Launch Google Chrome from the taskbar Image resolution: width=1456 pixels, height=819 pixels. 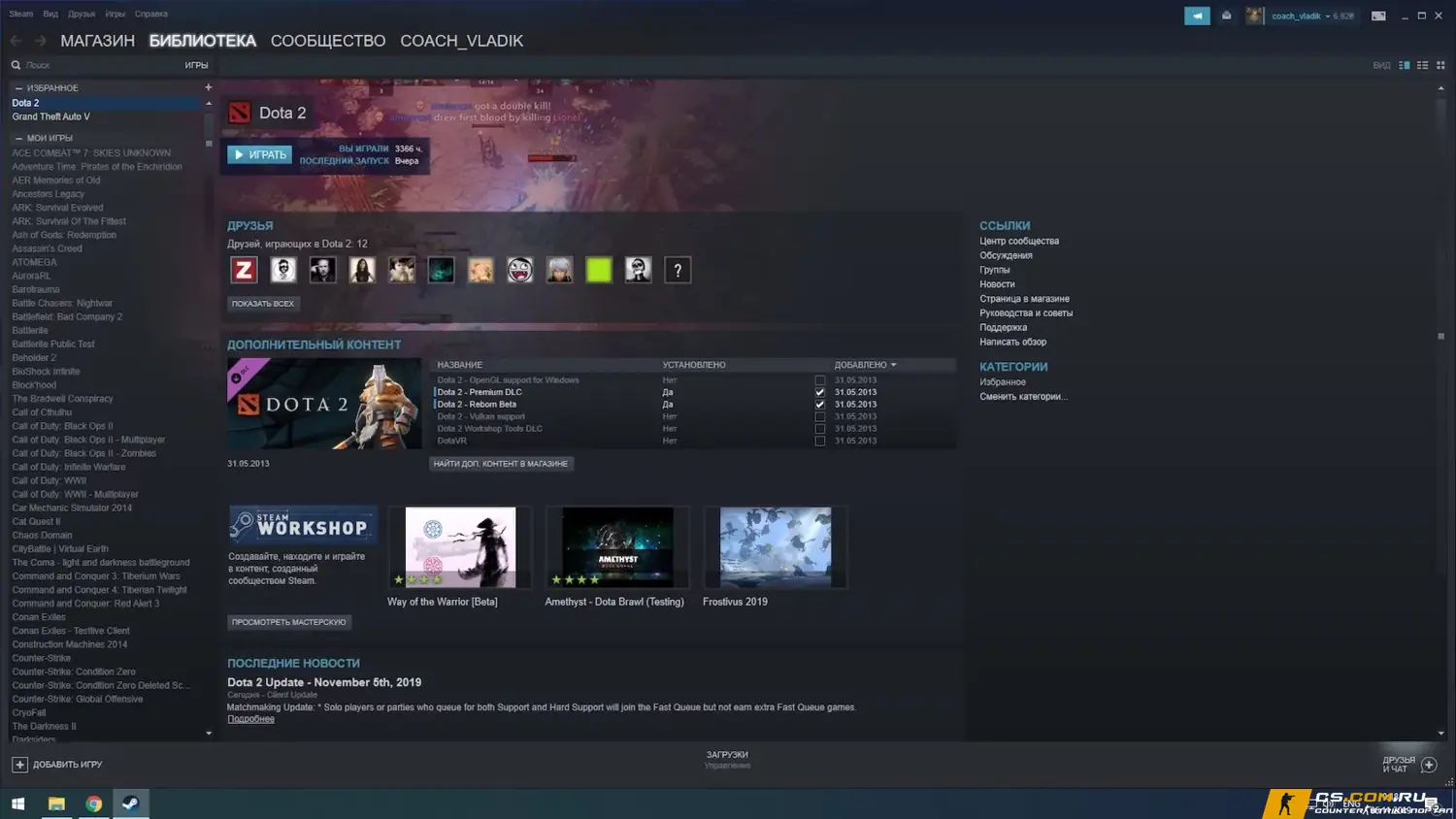pos(93,803)
